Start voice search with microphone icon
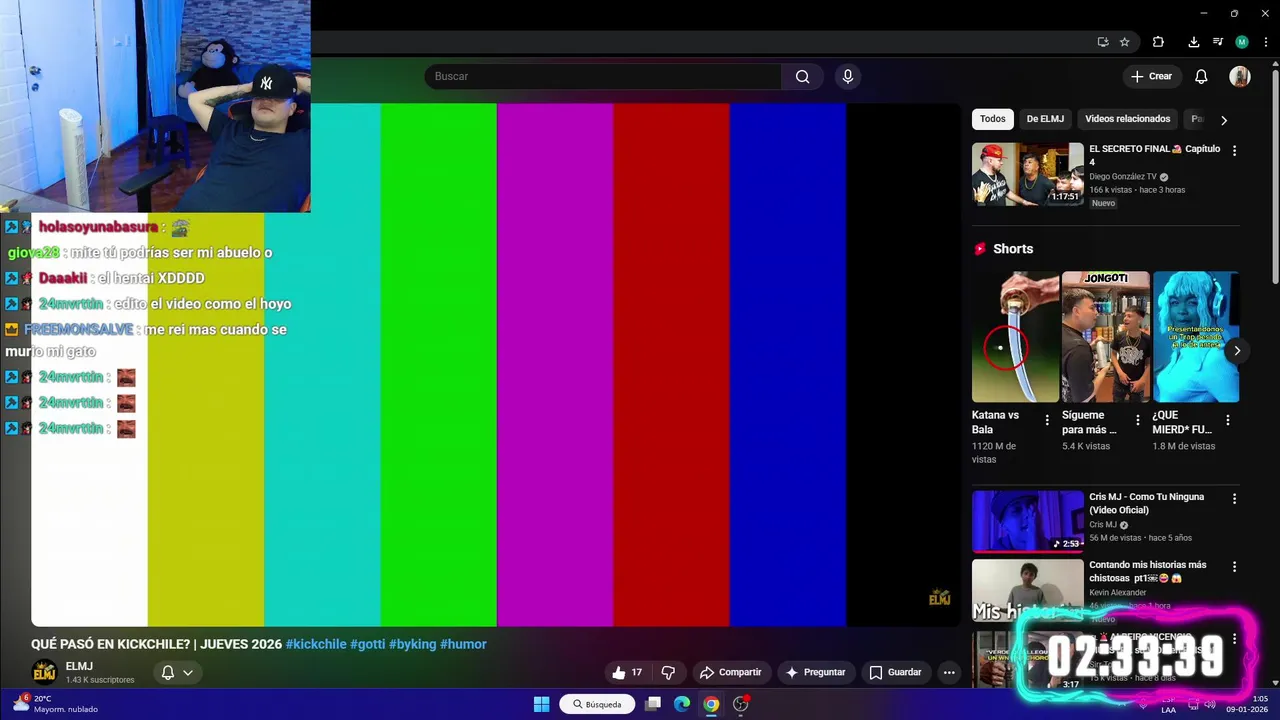1280x720 pixels. [848, 76]
